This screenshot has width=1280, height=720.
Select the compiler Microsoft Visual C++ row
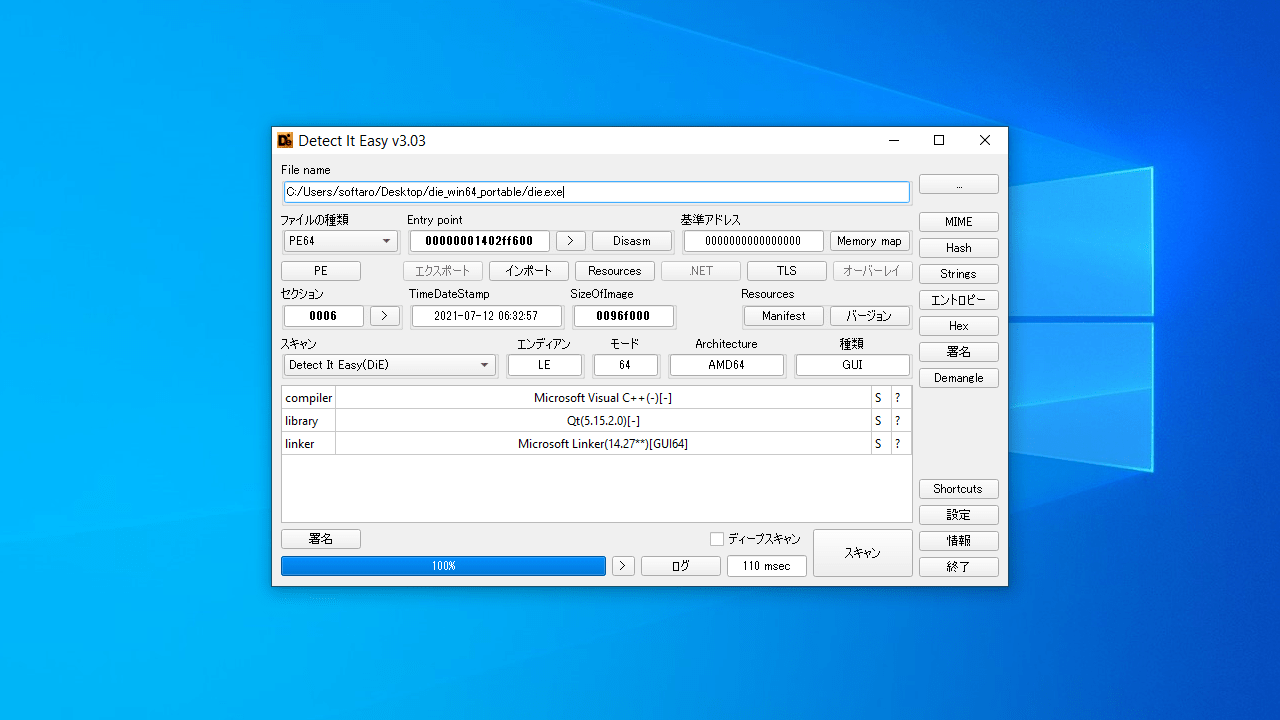[597, 398]
